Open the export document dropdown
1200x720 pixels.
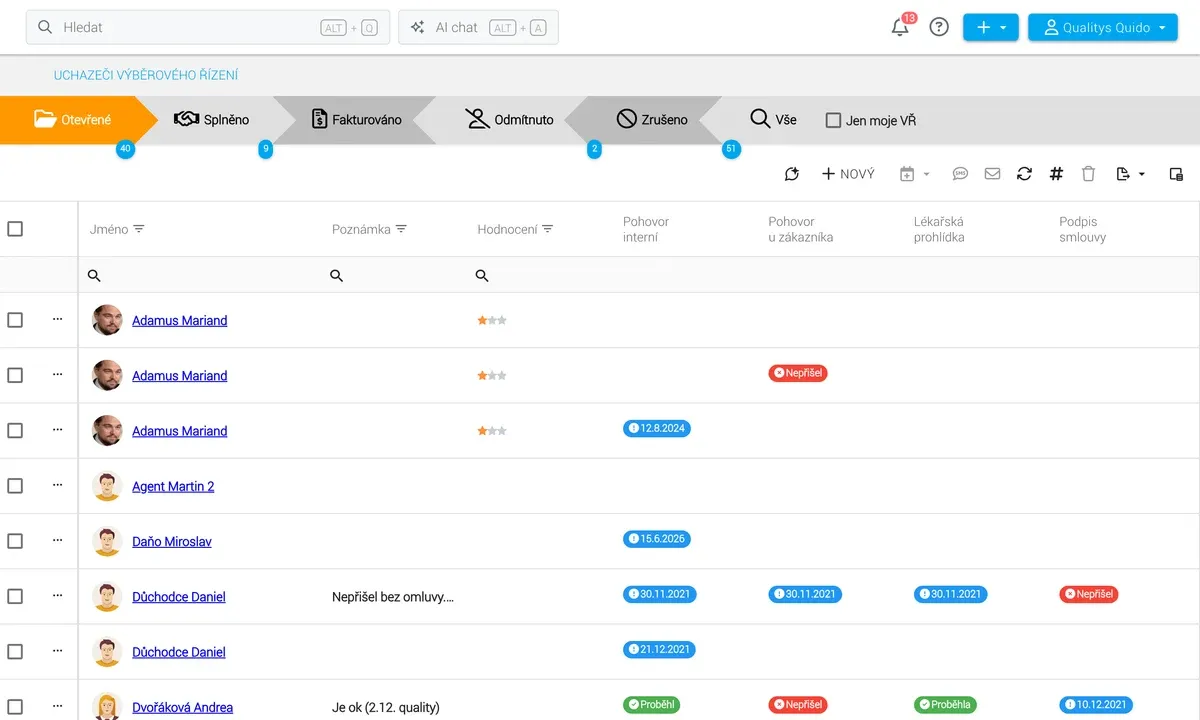1130,174
